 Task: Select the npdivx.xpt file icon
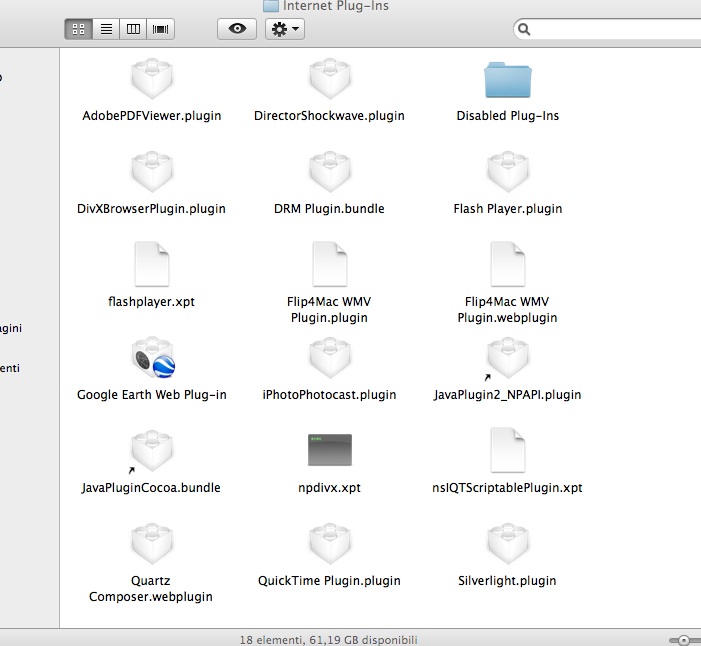click(330, 450)
